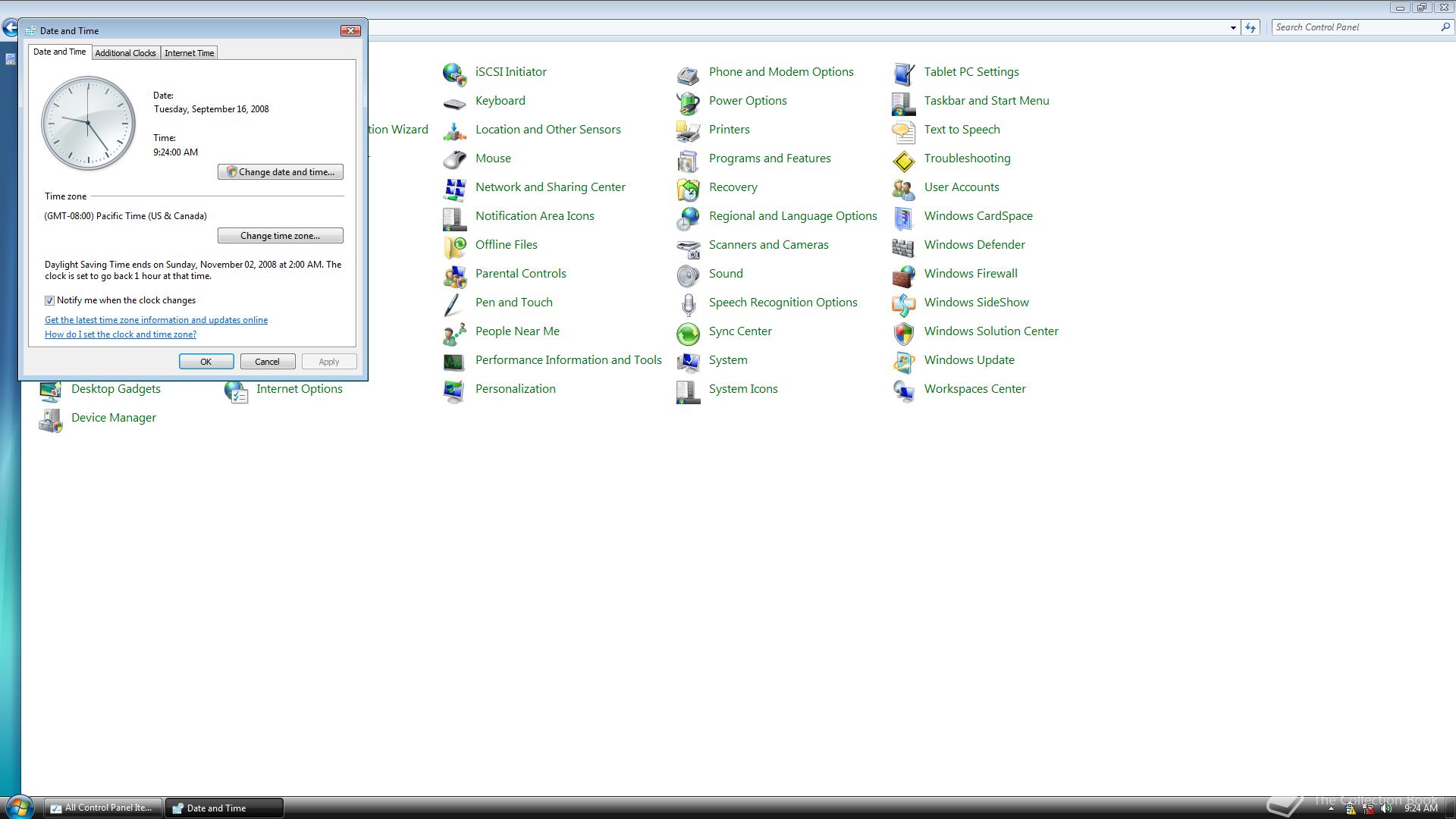Open 'How do I set the clock' link
This screenshot has width=1456, height=819.
click(x=121, y=334)
